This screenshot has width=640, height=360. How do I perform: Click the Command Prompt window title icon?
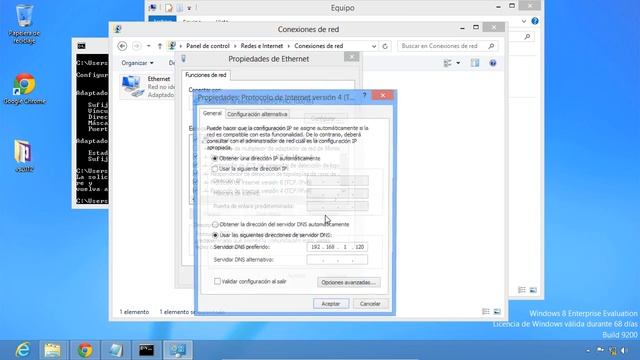(82, 46)
